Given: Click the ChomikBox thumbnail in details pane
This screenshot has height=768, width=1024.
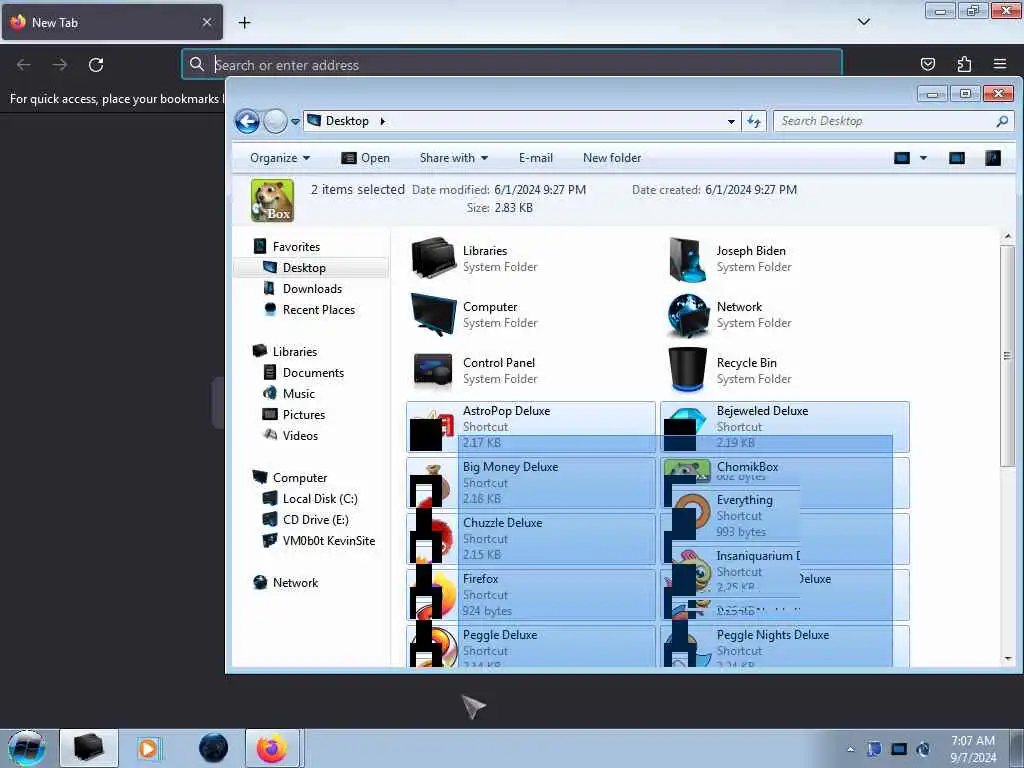Looking at the screenshot, I should 272,200.
